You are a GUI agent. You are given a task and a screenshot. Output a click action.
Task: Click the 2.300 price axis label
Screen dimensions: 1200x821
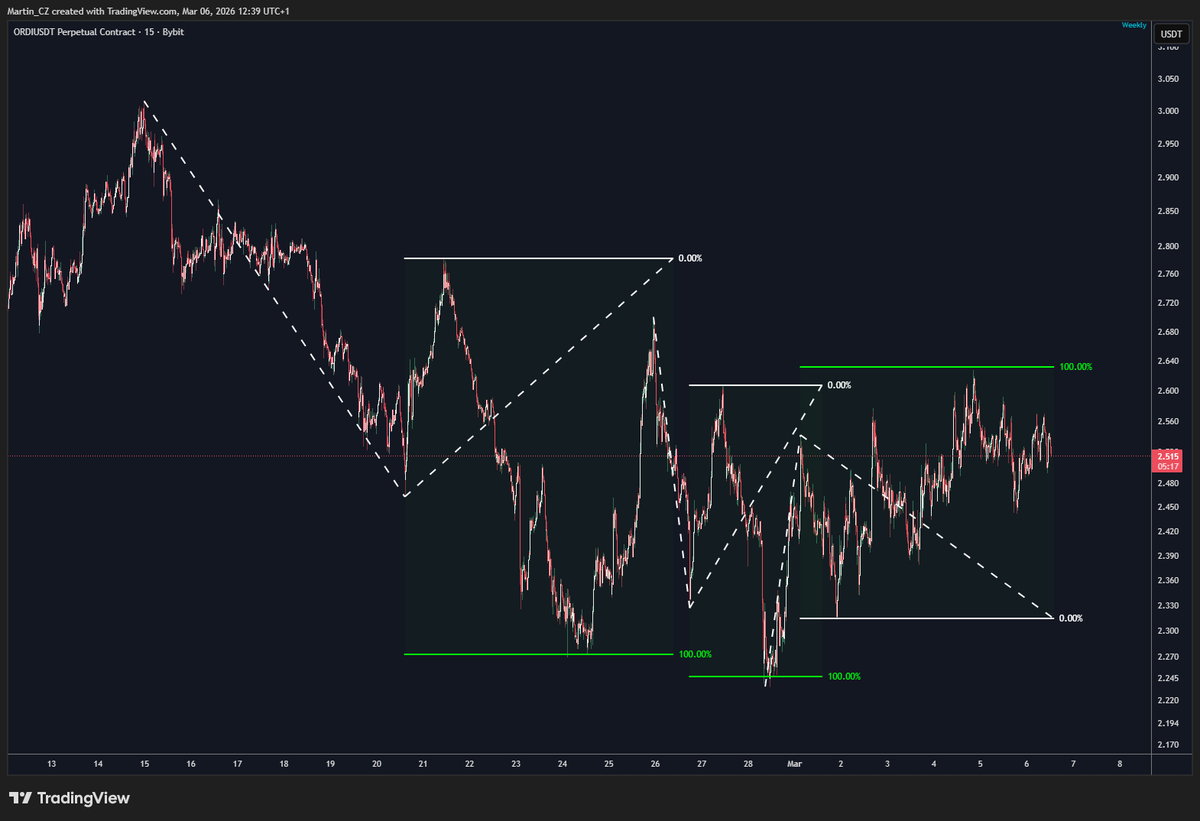coord(1168,632)
